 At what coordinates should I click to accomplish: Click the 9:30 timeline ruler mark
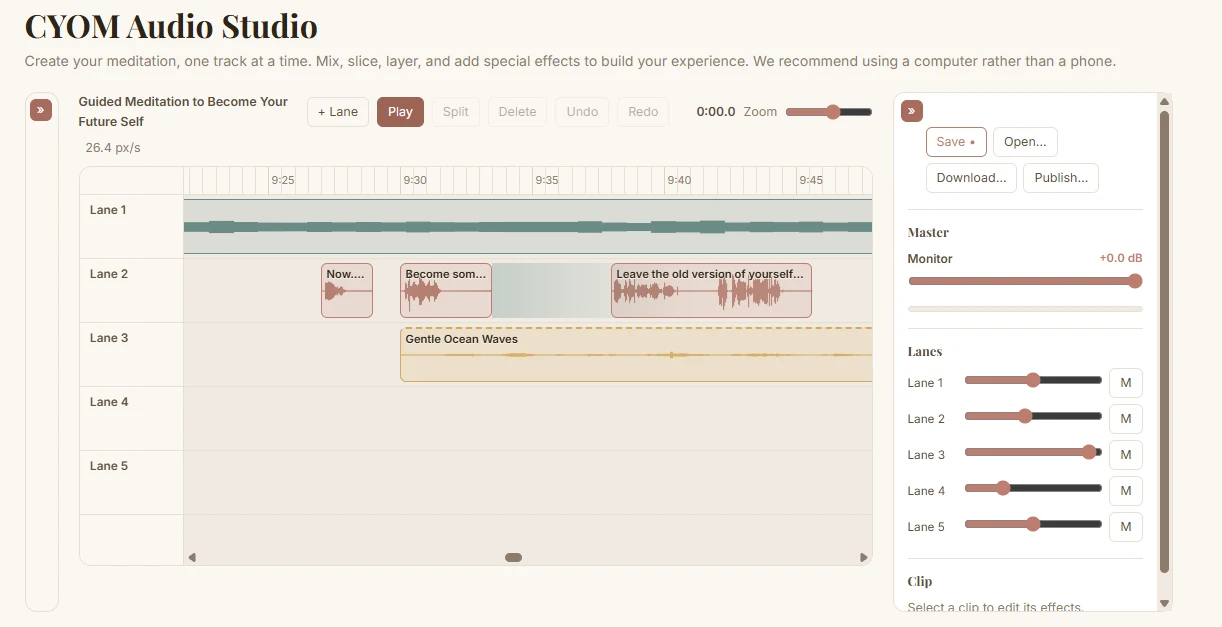(415, 180)
